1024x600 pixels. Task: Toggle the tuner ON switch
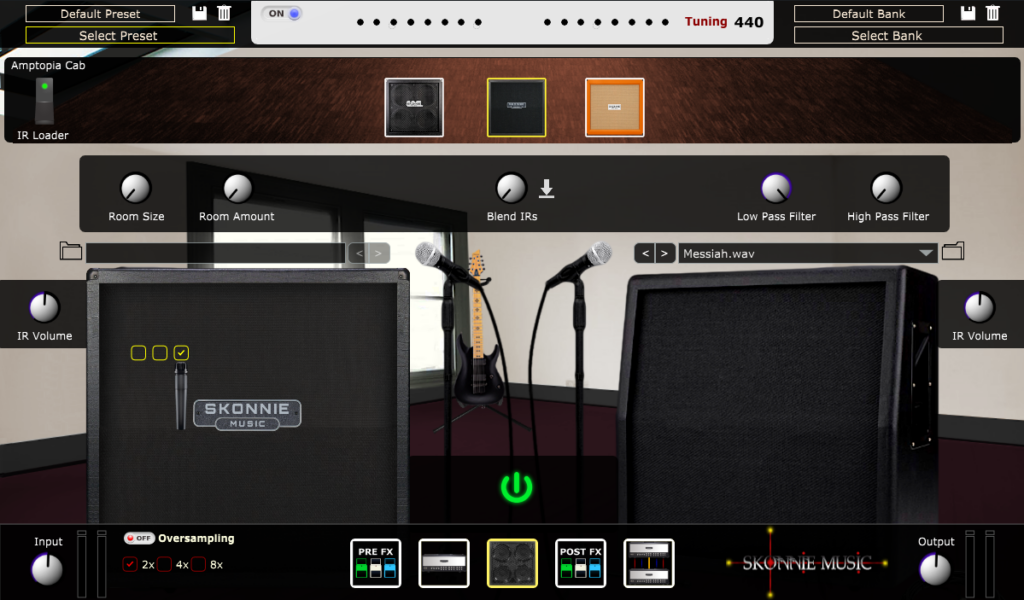pos(283,13)
